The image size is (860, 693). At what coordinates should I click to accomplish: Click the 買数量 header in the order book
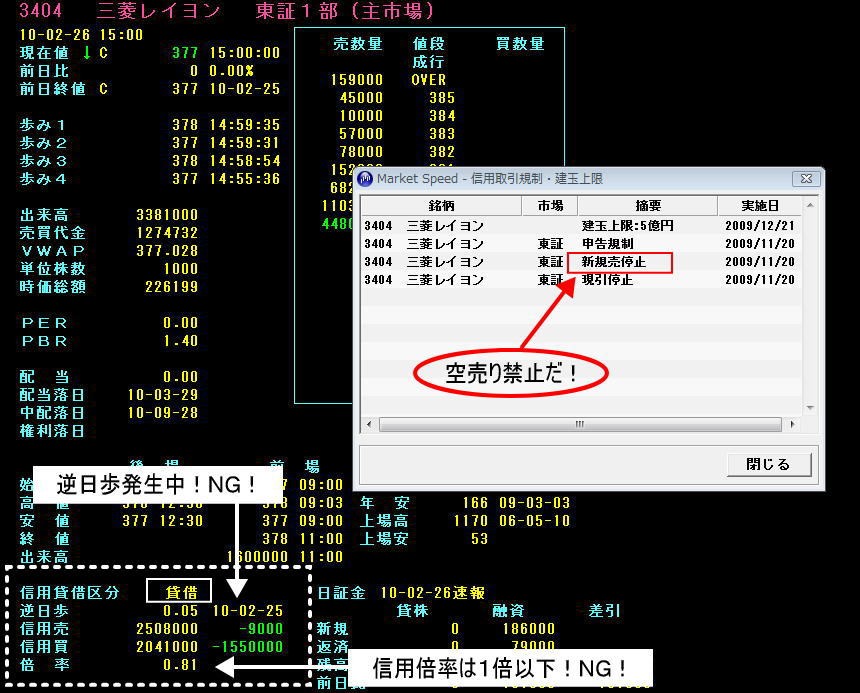pyautogui.click(x=520, y=44)
